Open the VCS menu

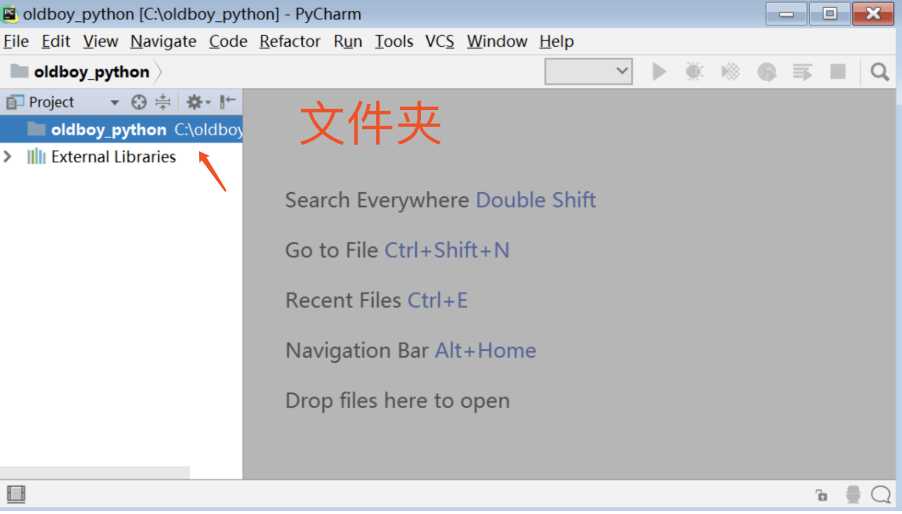click(439, 41)
